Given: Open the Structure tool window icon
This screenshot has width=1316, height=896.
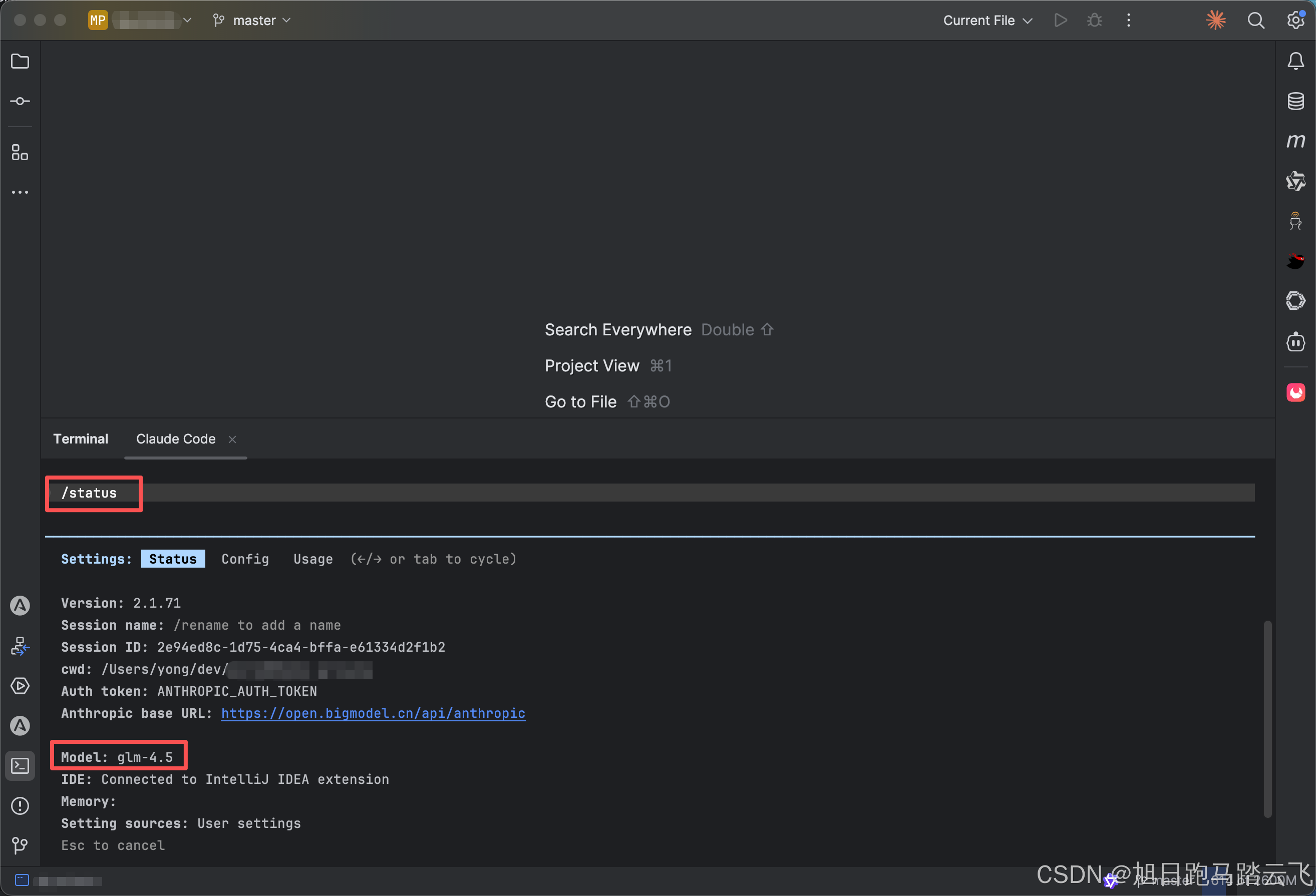Looking at the screenshot, I should [x=20, y=152].
